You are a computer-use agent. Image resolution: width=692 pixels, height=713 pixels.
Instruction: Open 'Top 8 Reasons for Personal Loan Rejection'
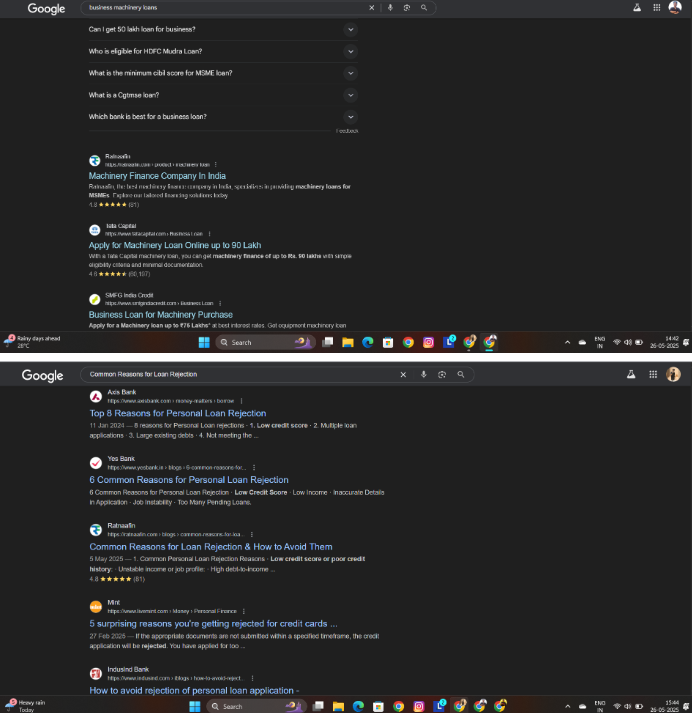tap(178, 413)
